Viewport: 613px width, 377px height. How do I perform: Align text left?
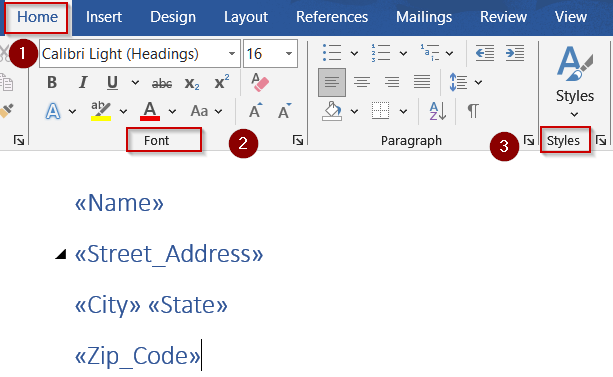(x=332, y=82)
